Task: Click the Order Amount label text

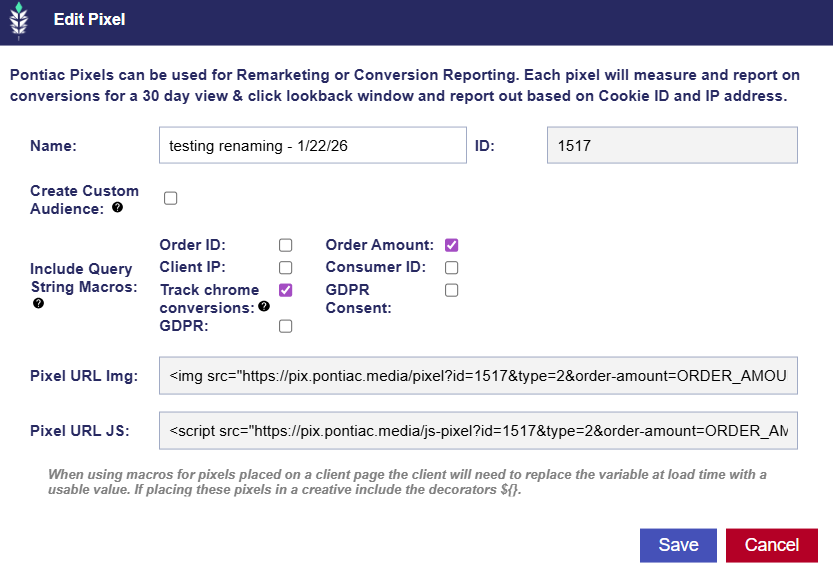Action: click(x=380, y=245)
